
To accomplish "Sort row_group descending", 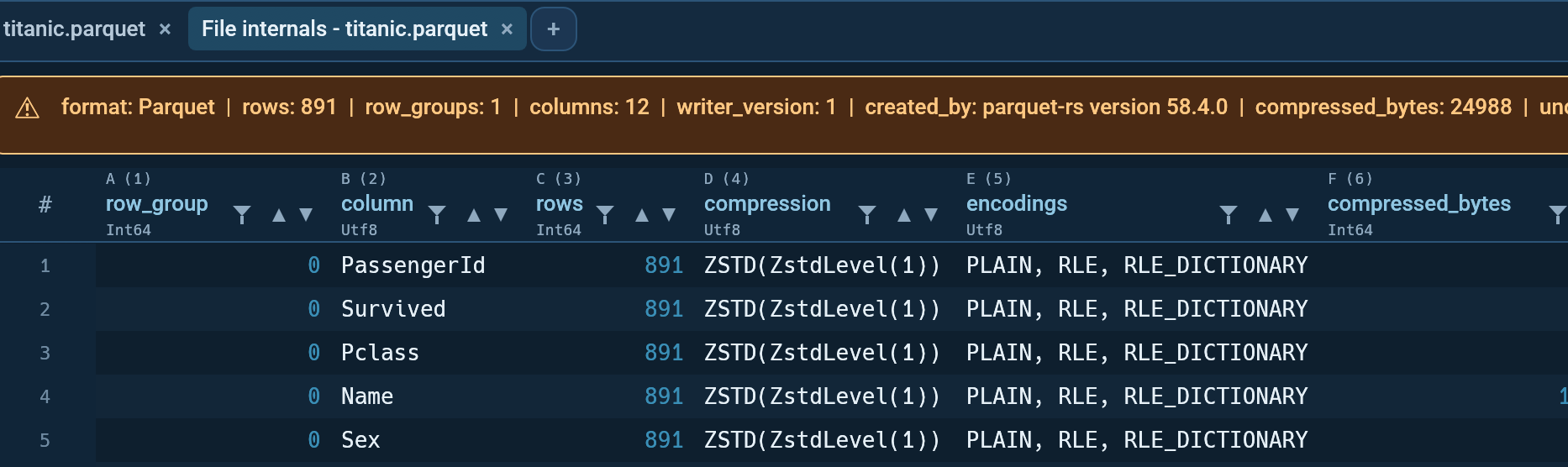I will [x=306, y=215].
